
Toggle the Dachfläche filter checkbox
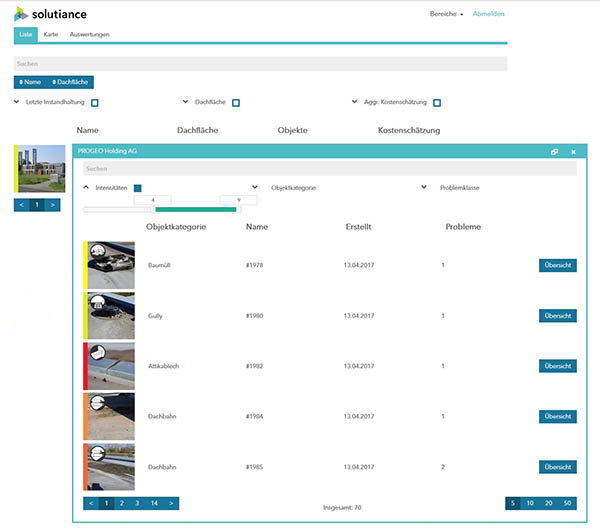[236, 103]
